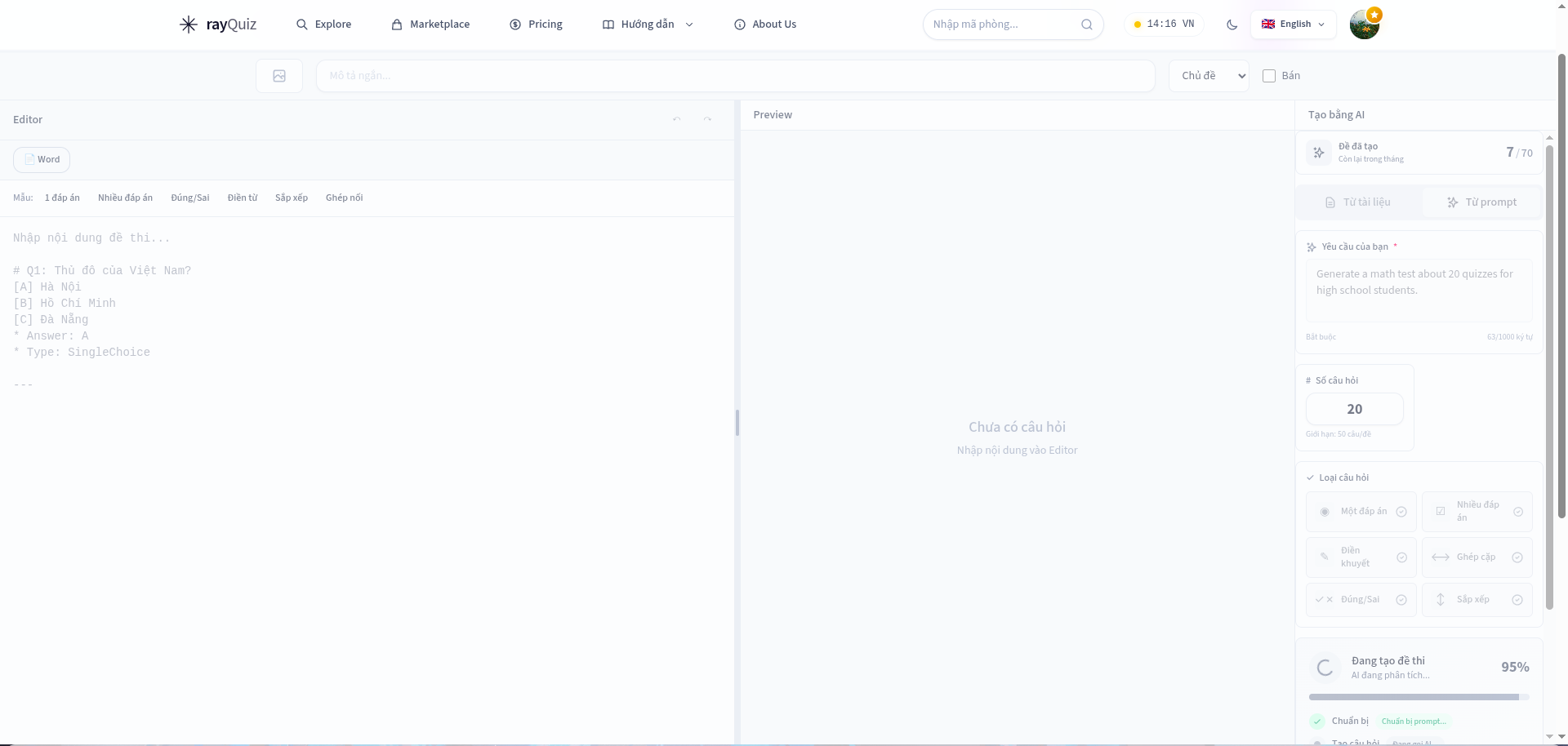Screen dimensions: 1568x746
Task: Click the question count field showing 20
Action: (x=1355, y=409)
